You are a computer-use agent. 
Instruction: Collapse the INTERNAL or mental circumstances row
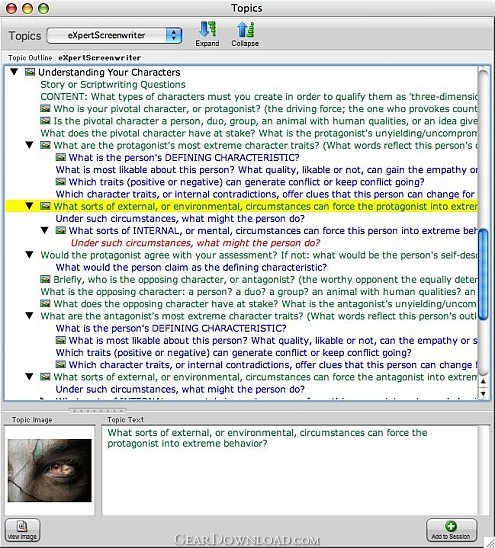pyautogui.click(x=45, y=231)
